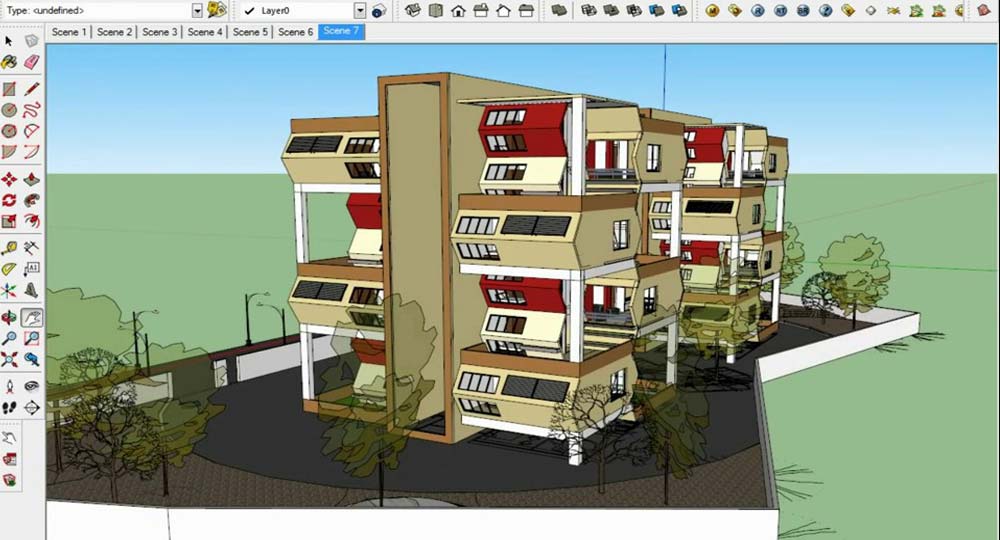Toggle X-ray face style
The height and width of the screenshot is (540, 1000).
tap(560, 11)
